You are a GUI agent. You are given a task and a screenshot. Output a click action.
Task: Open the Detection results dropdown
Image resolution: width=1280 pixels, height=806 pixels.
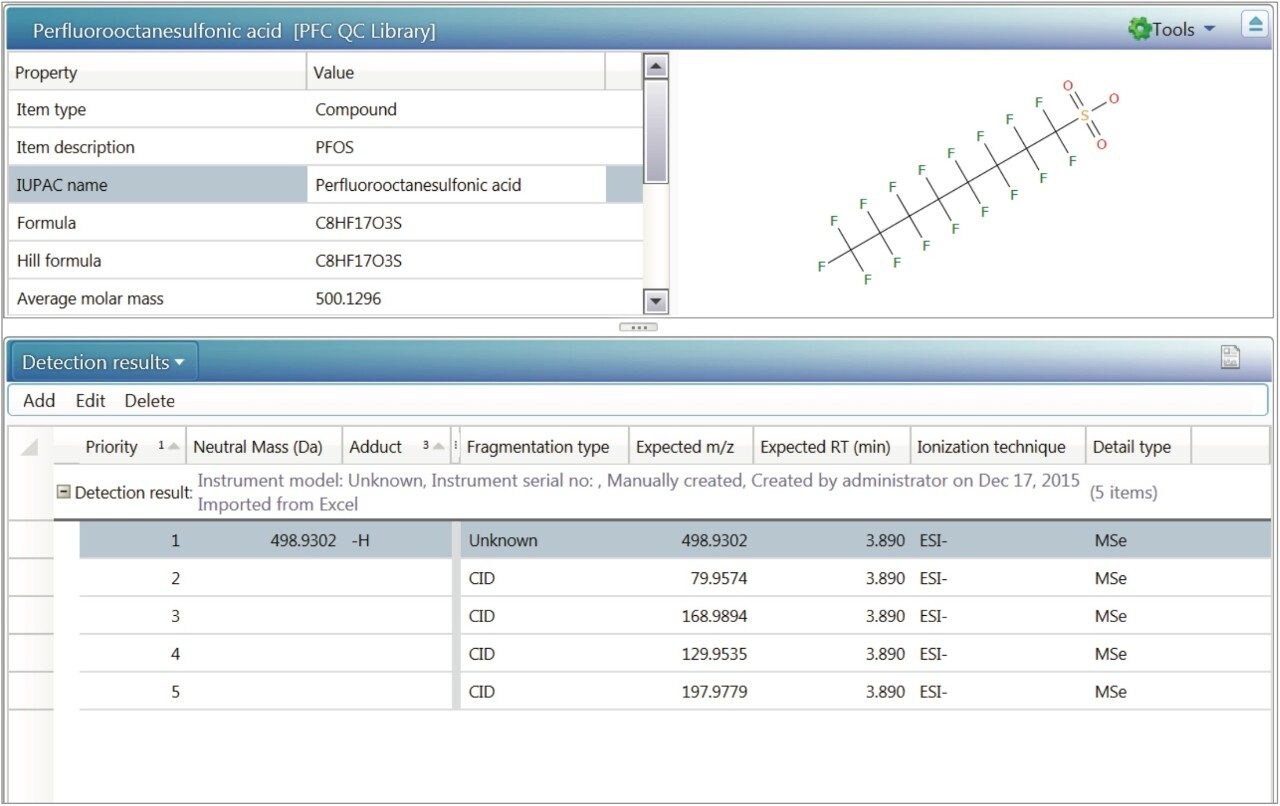pos(104,362)
